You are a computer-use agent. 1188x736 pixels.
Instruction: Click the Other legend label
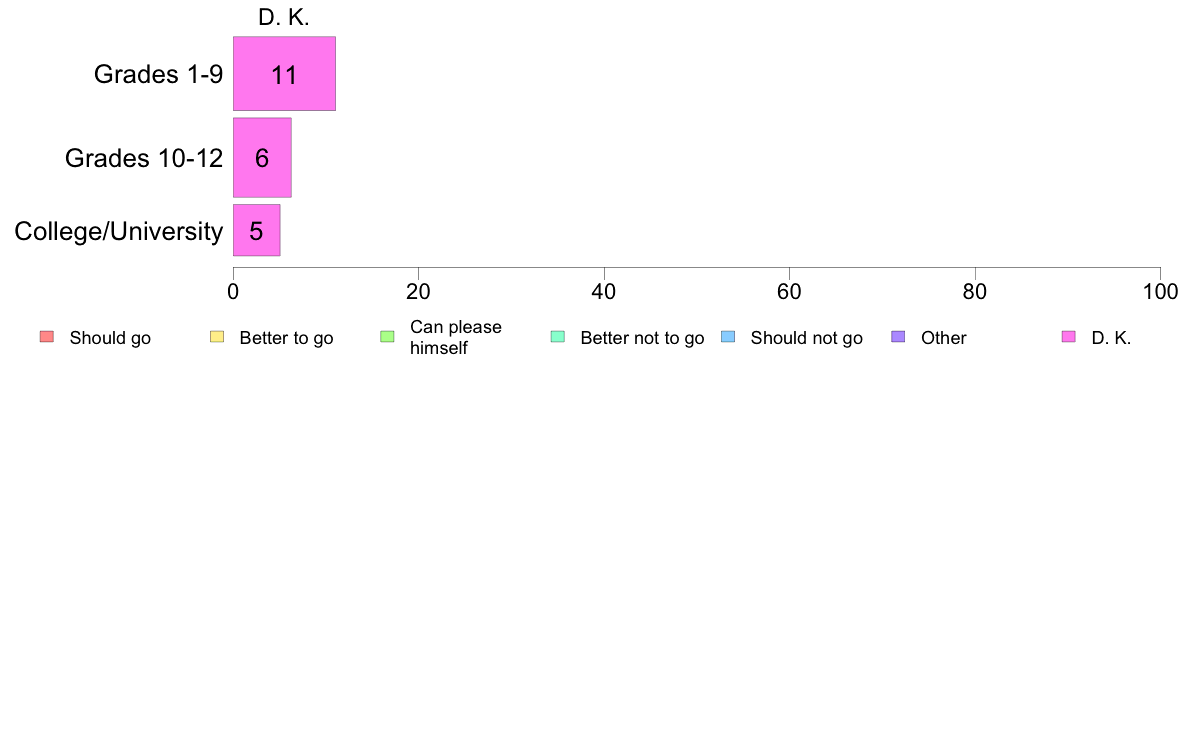point(944,338)
